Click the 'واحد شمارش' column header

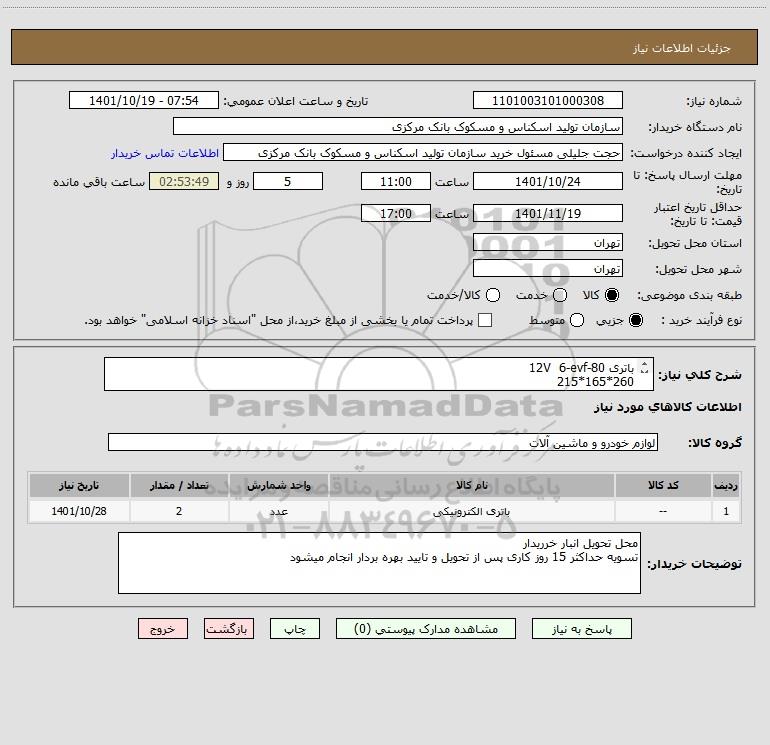278,485
